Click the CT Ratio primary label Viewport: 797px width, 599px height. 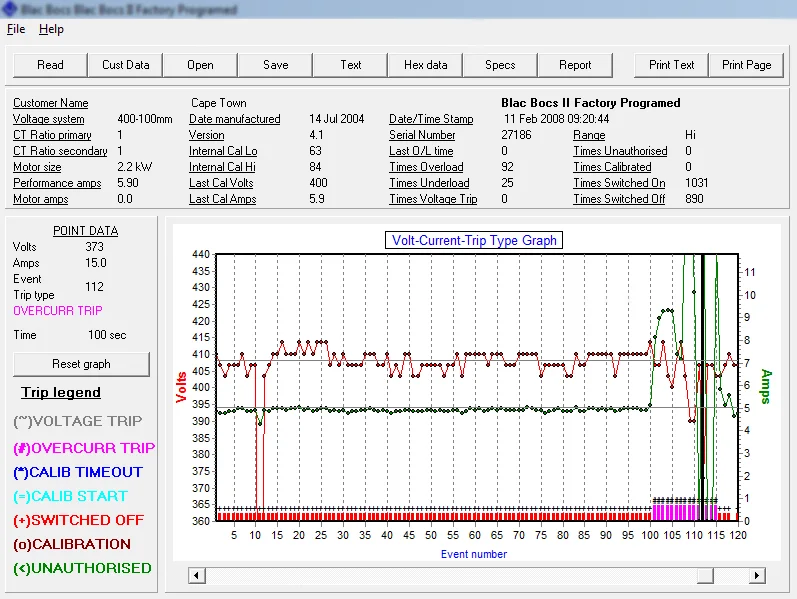point(52,135)
